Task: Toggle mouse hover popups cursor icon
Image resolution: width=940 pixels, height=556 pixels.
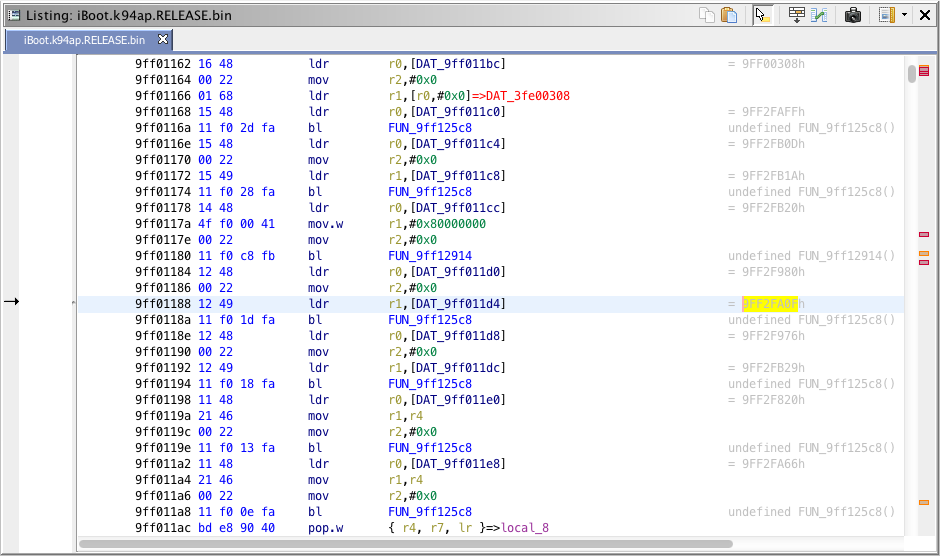Action: click(763, 15)
